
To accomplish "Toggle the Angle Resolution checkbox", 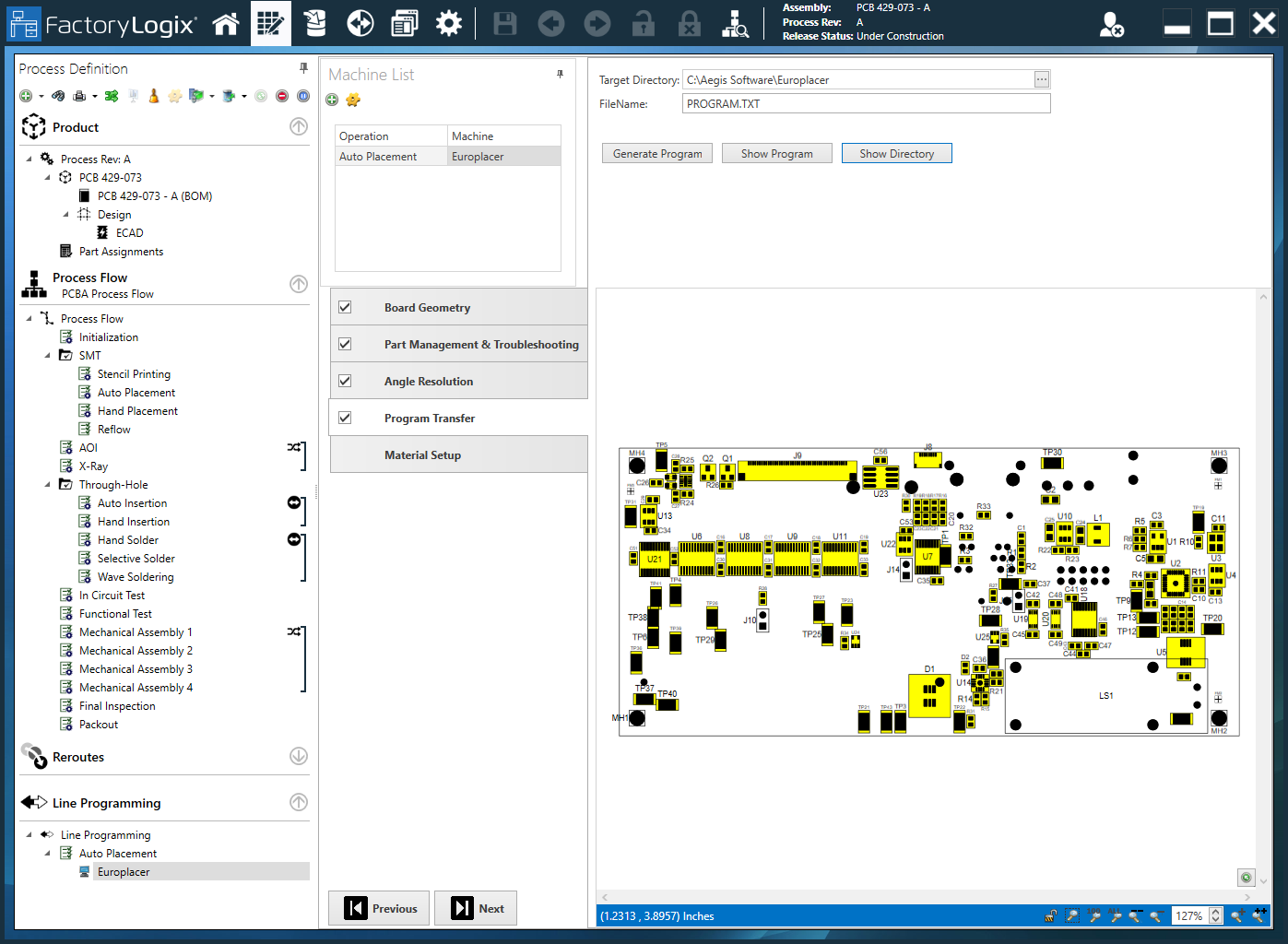I will click(x=345, y=381).
